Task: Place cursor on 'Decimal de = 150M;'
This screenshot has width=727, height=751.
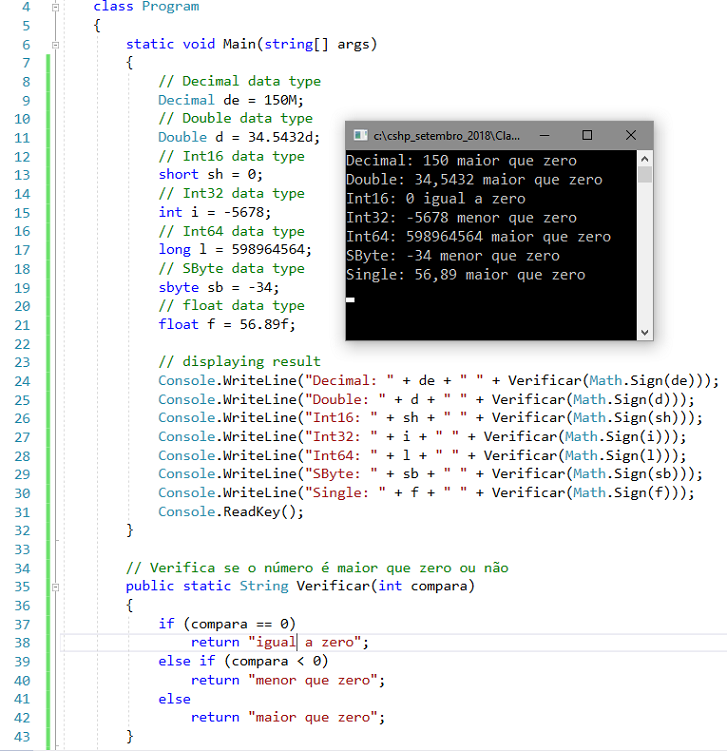Action: coord(231,100)
